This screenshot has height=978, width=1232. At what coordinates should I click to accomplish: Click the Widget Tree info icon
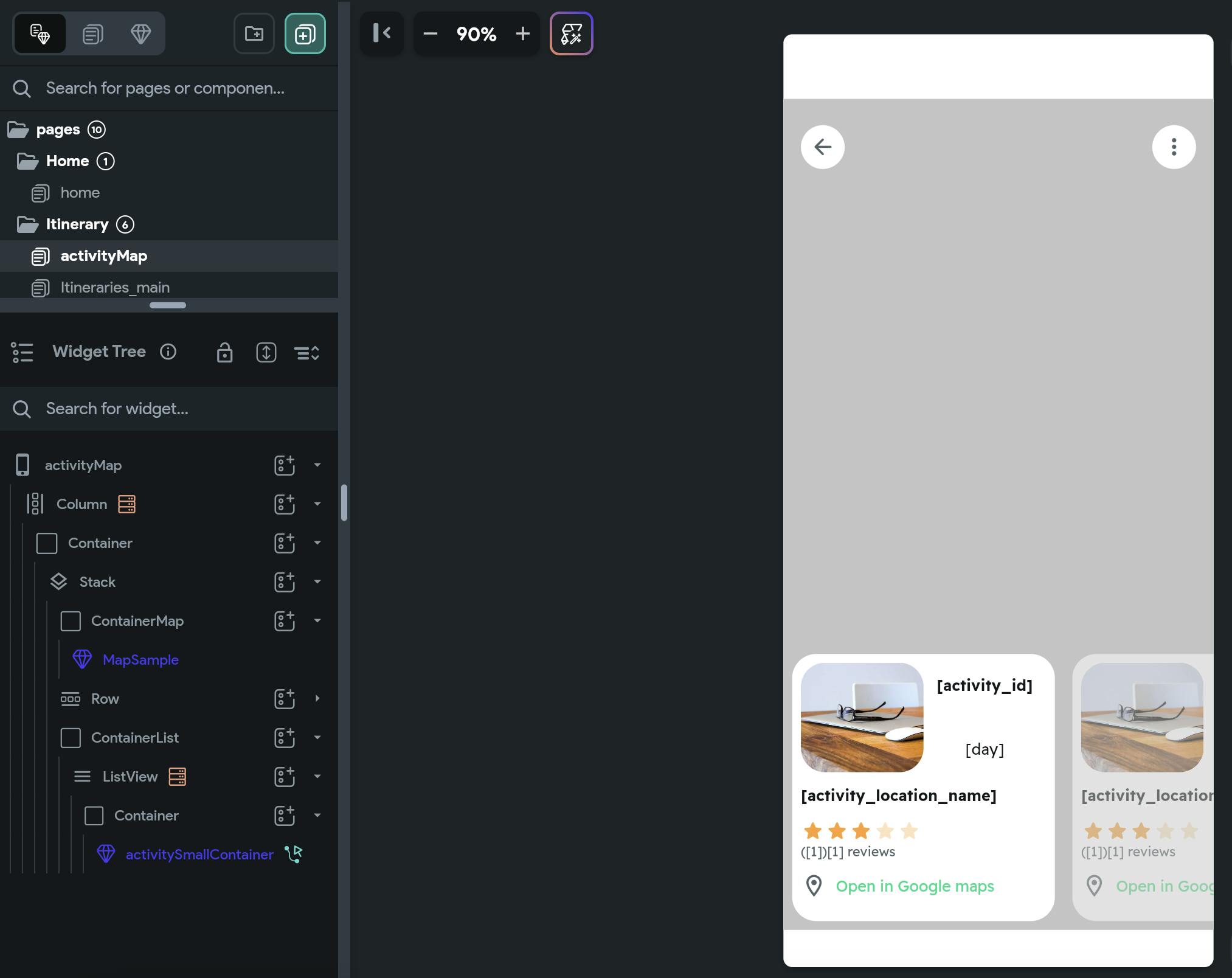(168, 352)
